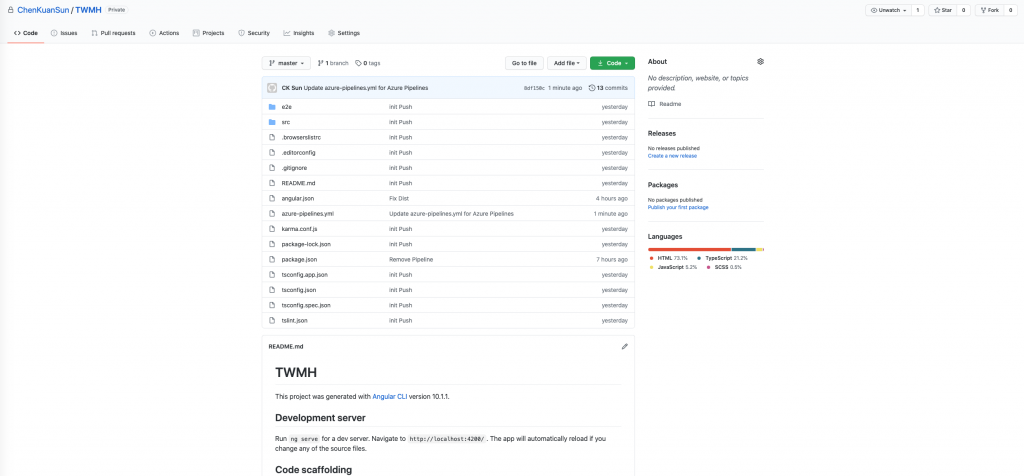Open the package-lock.json file
The width and height of the screenshot is (1024, 476).
306,244
